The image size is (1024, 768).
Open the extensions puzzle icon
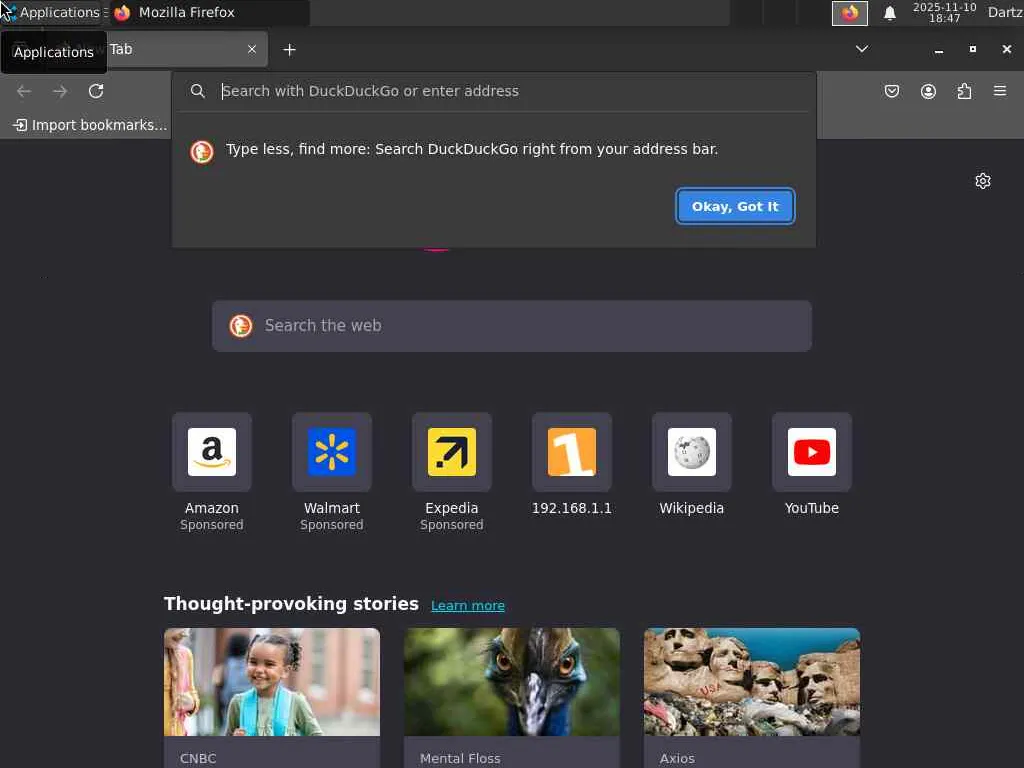point(964,91)
